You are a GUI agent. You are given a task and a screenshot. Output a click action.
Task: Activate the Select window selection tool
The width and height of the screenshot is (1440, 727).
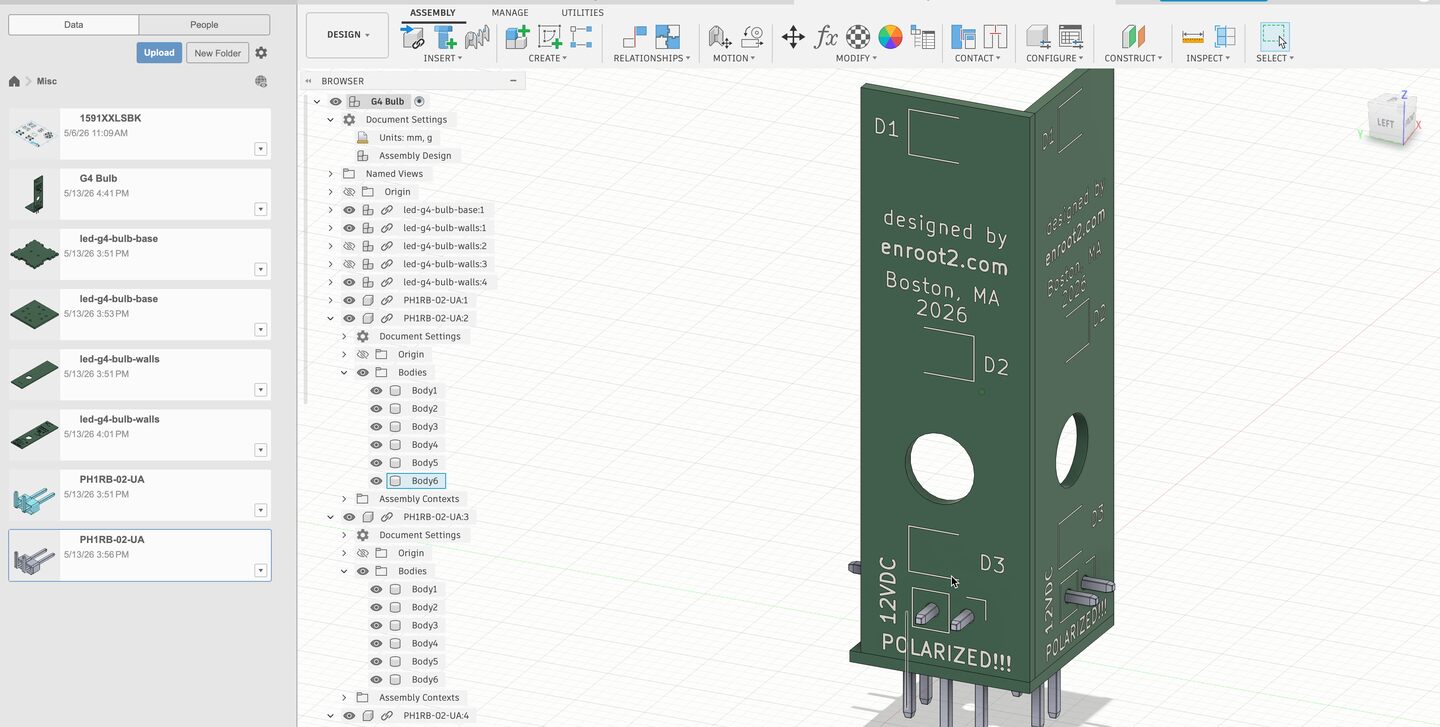point(1275,37)
